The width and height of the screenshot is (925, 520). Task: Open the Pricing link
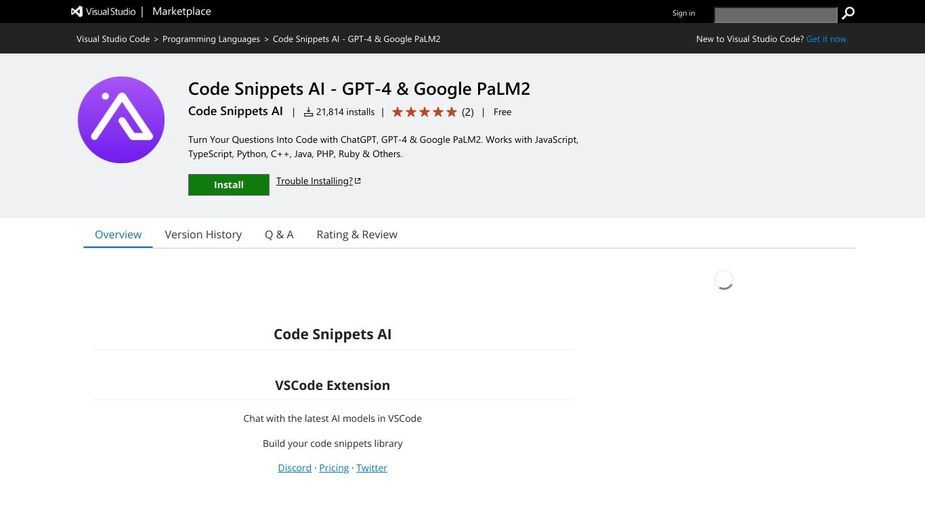coord(334,467)
